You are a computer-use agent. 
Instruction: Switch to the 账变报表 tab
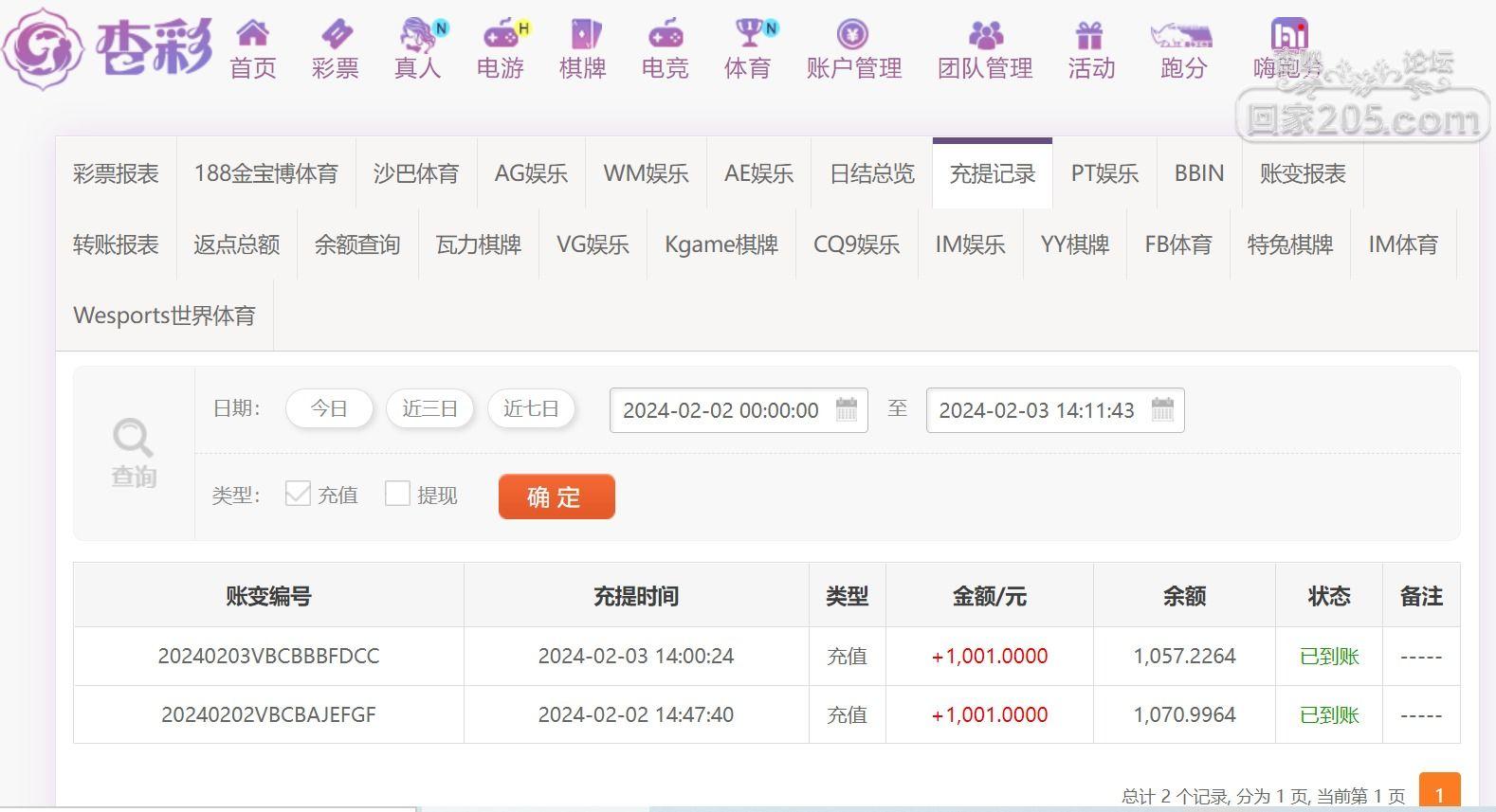coord(1303,174)
